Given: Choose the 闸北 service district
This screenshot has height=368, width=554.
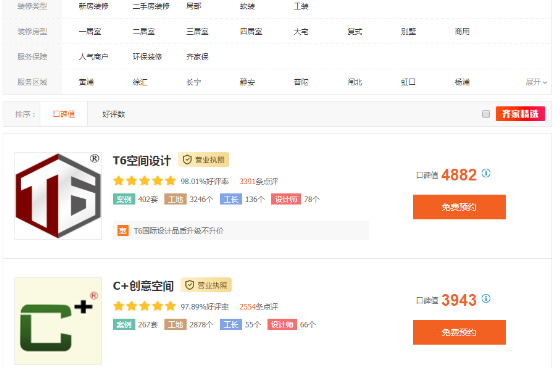Looking at the screenshot, I should [x=355, y=82].
